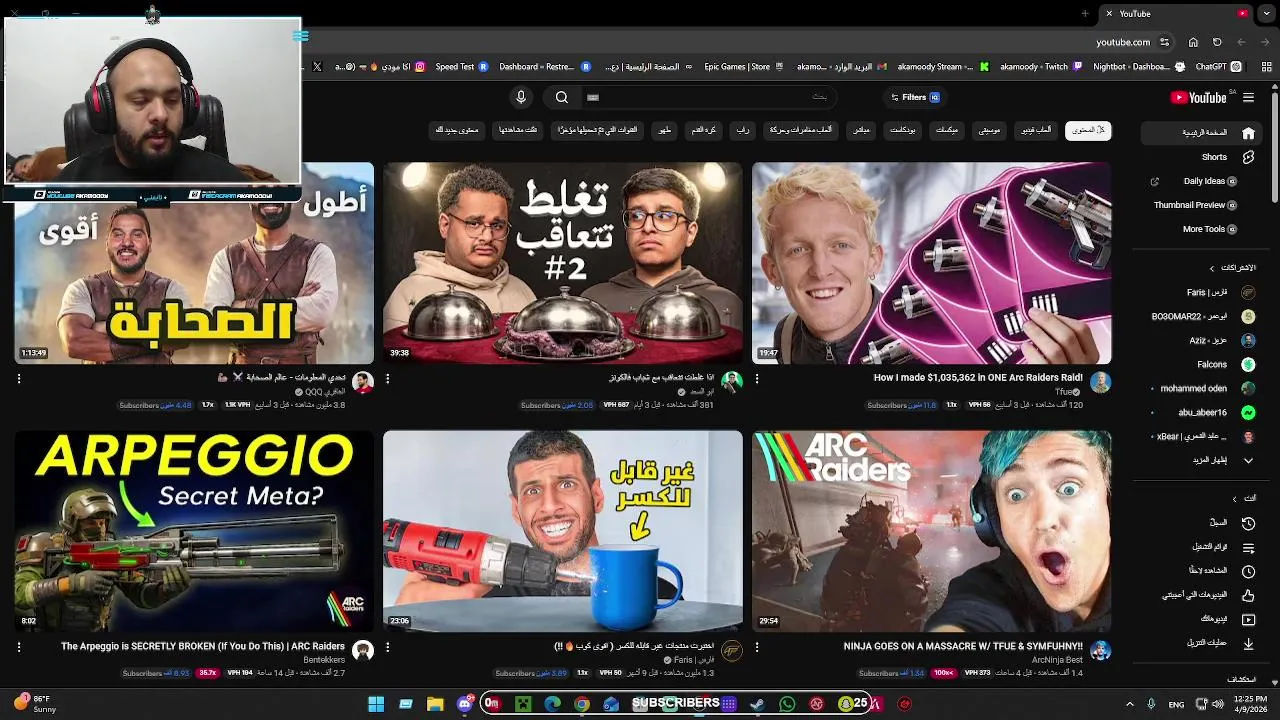Open History from sidebar
The height and width of the screenshot is (720, 1280).
click(1248, 523)
